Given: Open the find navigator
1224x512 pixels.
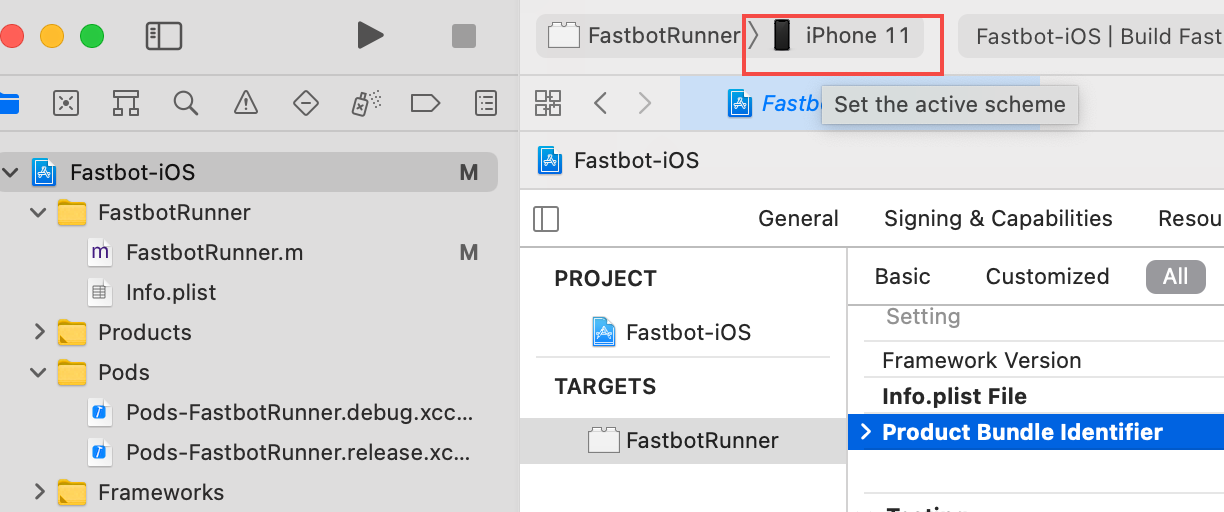Looking at the screenshot, I should pos(185,102).
